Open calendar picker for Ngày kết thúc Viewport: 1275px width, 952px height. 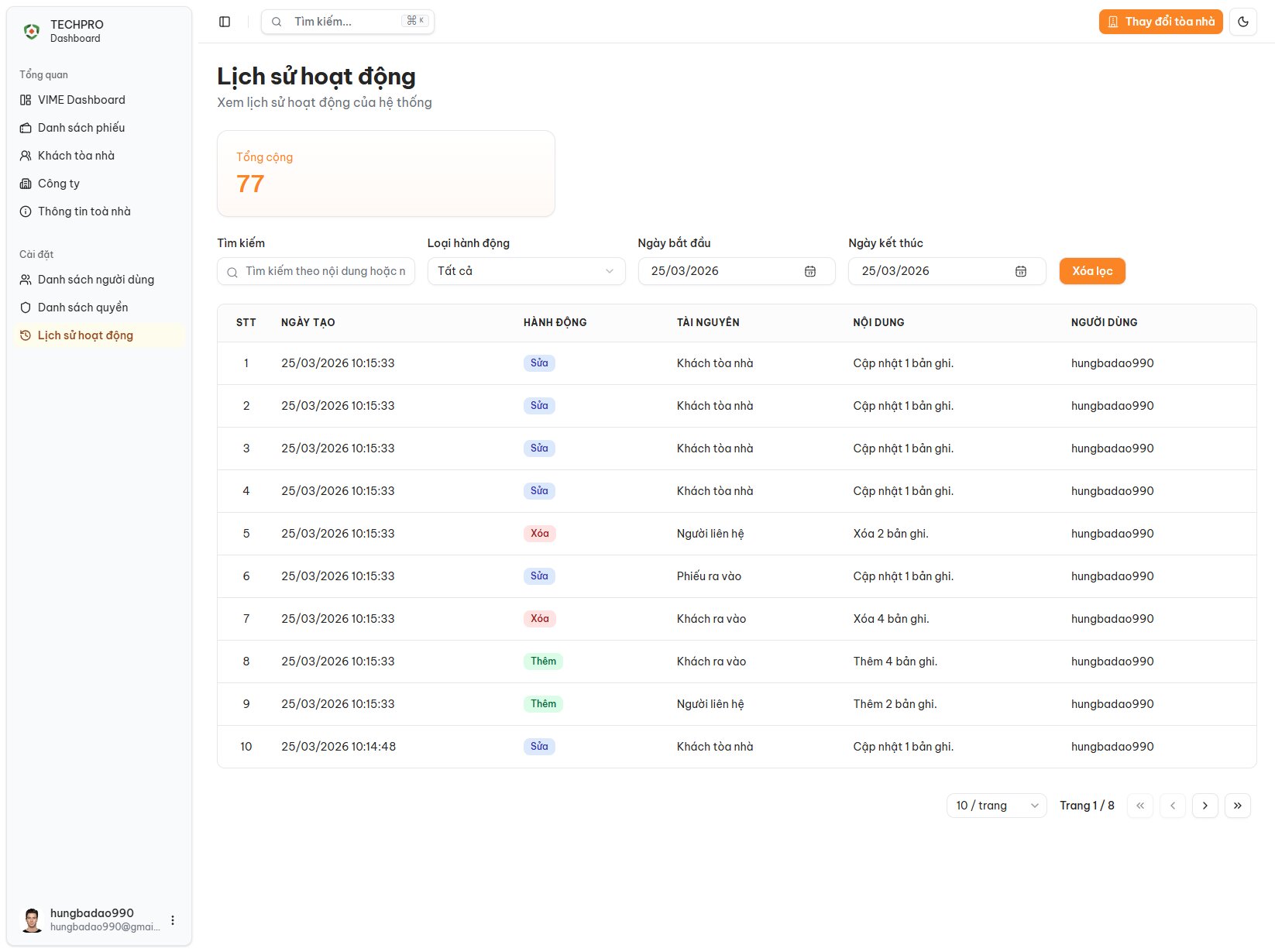[x=1021, y=271]
